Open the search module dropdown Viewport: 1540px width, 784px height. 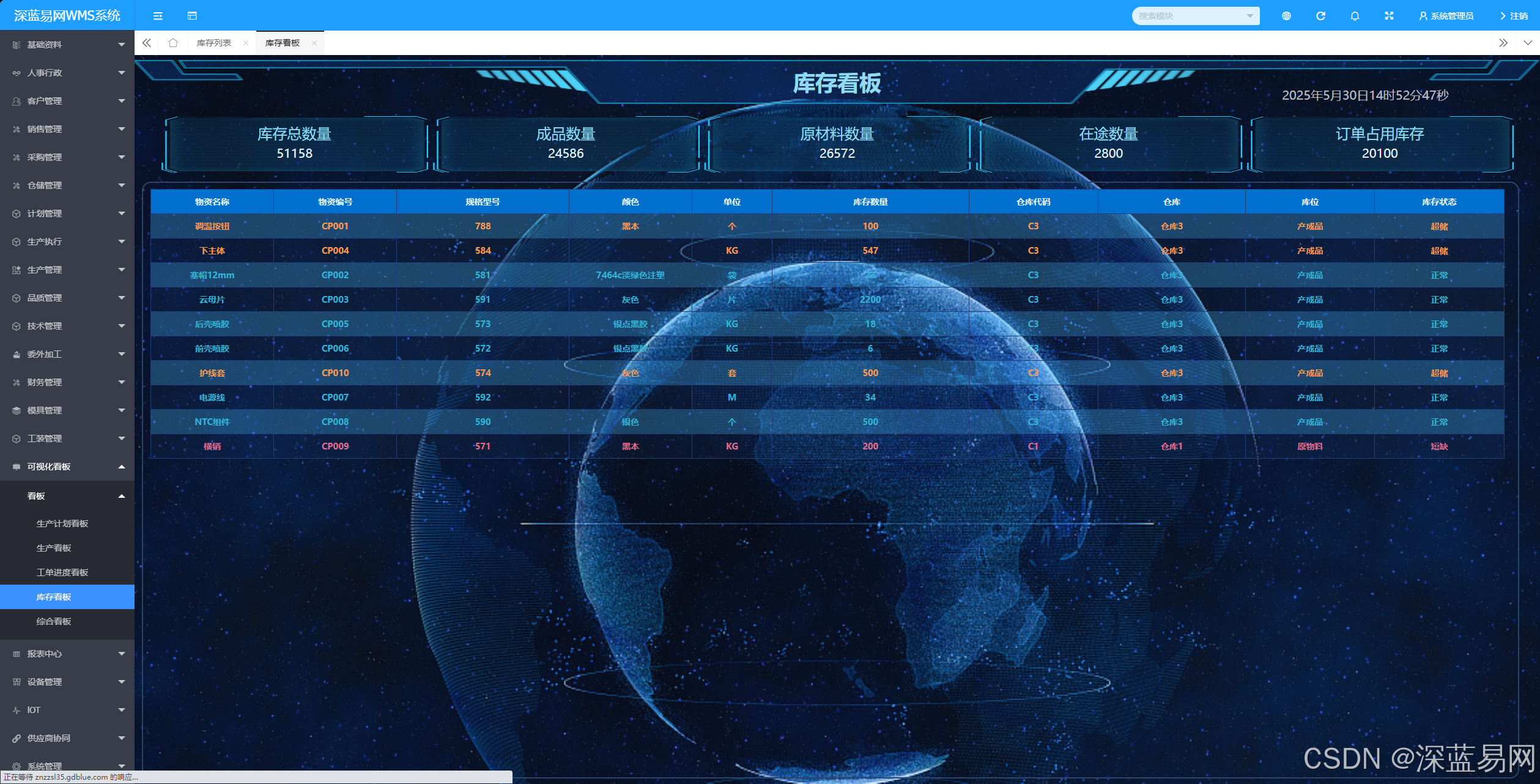[x=1195, y=16]
